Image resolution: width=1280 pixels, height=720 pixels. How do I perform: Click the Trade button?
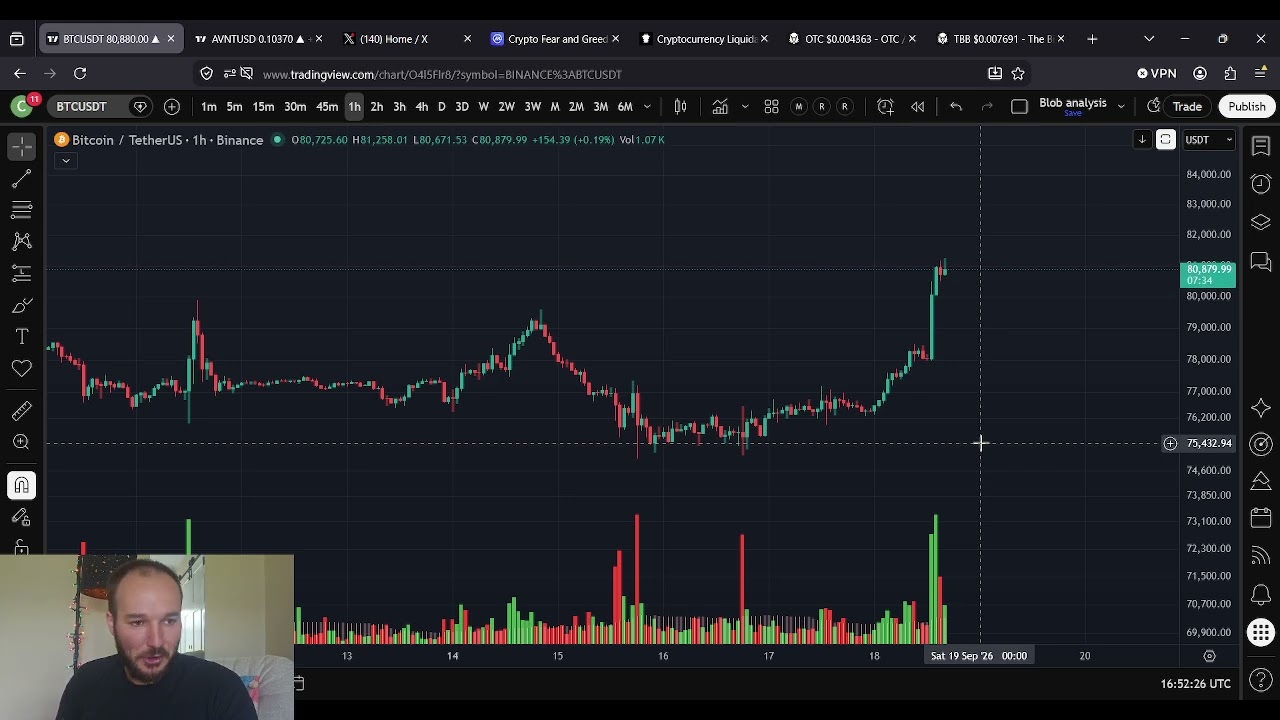(1187, 106)
